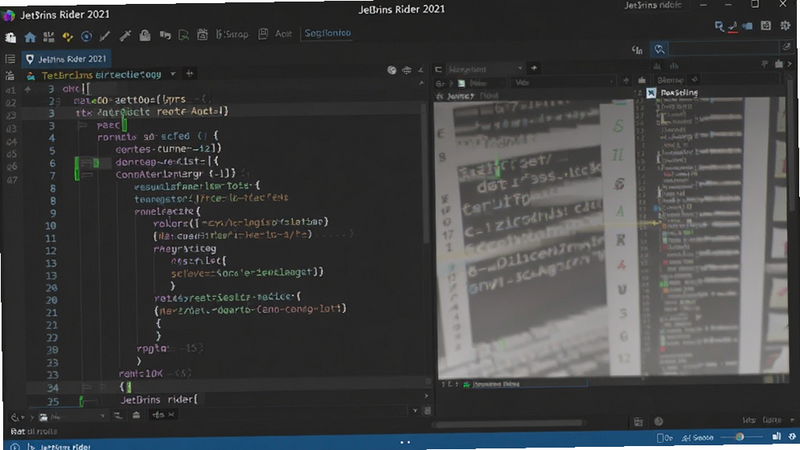Click the blue magnifier icon near top right
Viewport: 800px width, 450px height.
pyautogui.click(x=719, y=26)
